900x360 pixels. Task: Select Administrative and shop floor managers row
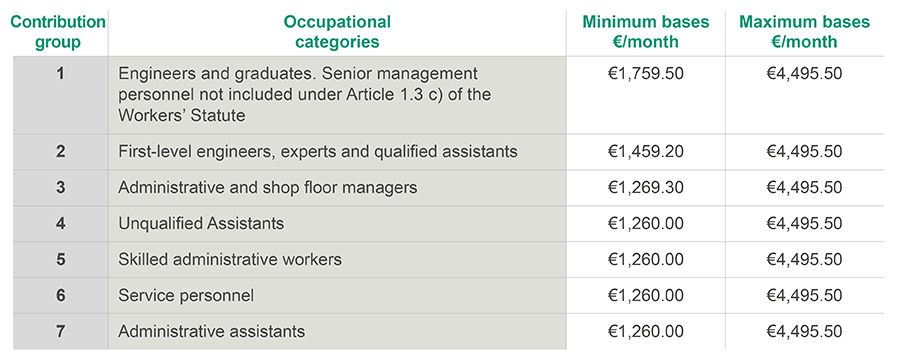[x=449, y=188]
